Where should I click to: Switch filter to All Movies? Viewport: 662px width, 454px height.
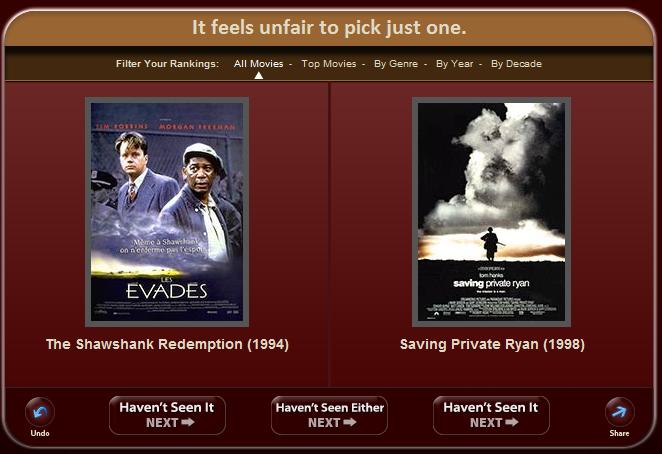(258, 64)
